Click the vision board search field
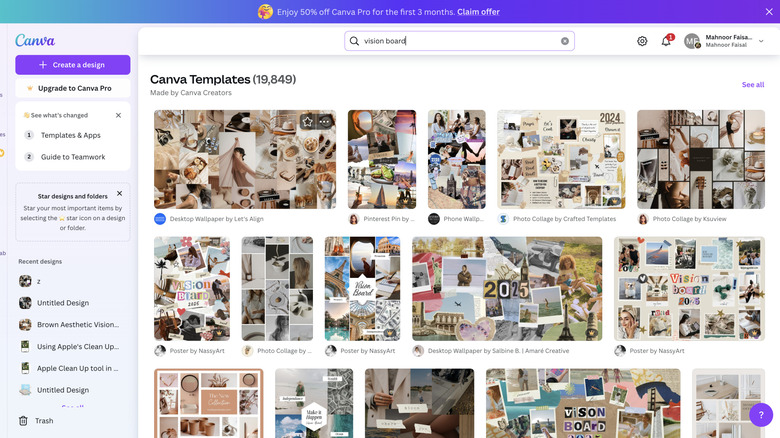The width and height of the screenshot is (780, 438). pyautogui.click(x=460, y=41)
